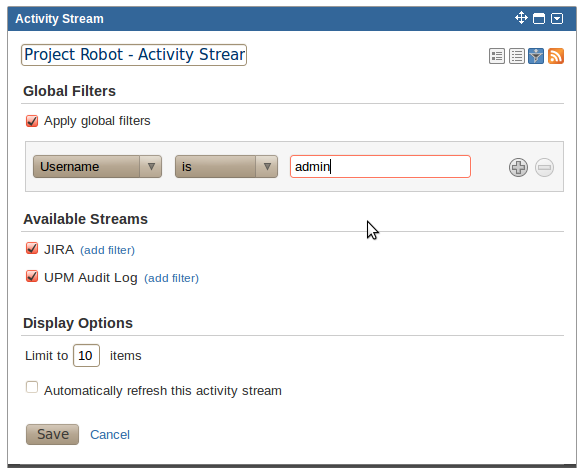Add another global filter with plus icon

pyautogui.click(x=518, y=167)
